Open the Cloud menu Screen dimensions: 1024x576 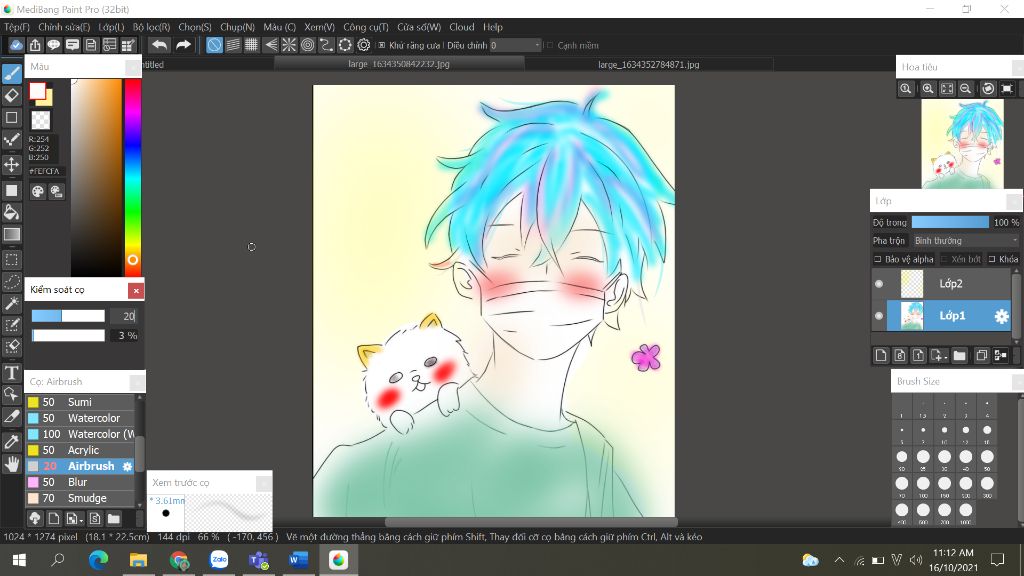pos(462,27)
